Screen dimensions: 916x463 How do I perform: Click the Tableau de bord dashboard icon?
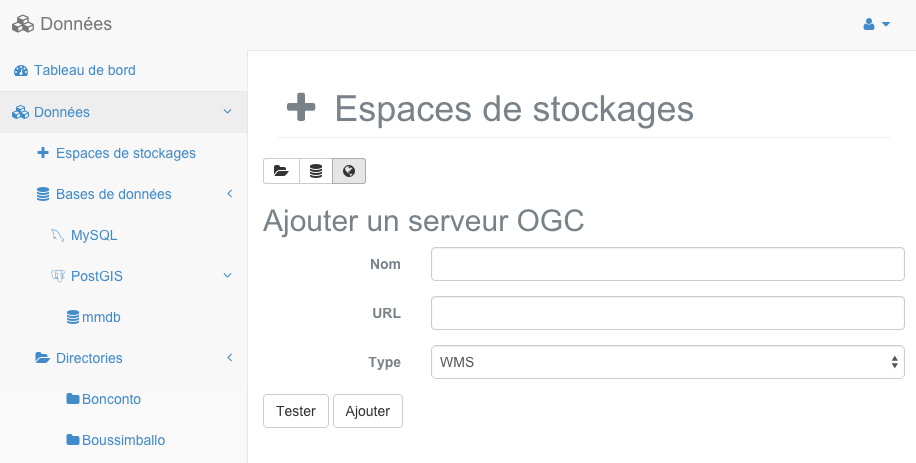pyautogui.click(x=20, y=71)
